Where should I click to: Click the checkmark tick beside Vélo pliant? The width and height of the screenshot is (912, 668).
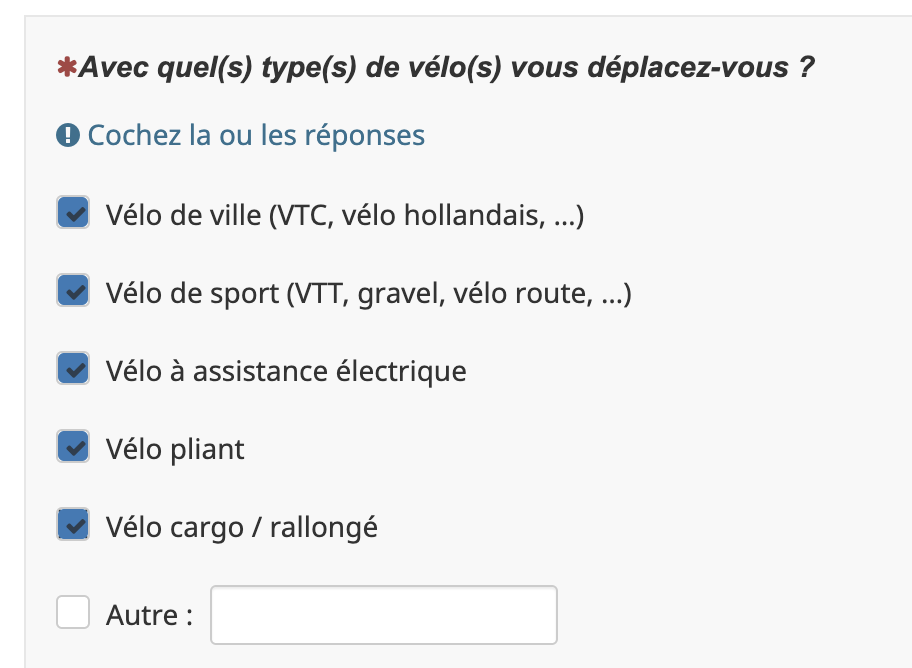click(73, 448)
